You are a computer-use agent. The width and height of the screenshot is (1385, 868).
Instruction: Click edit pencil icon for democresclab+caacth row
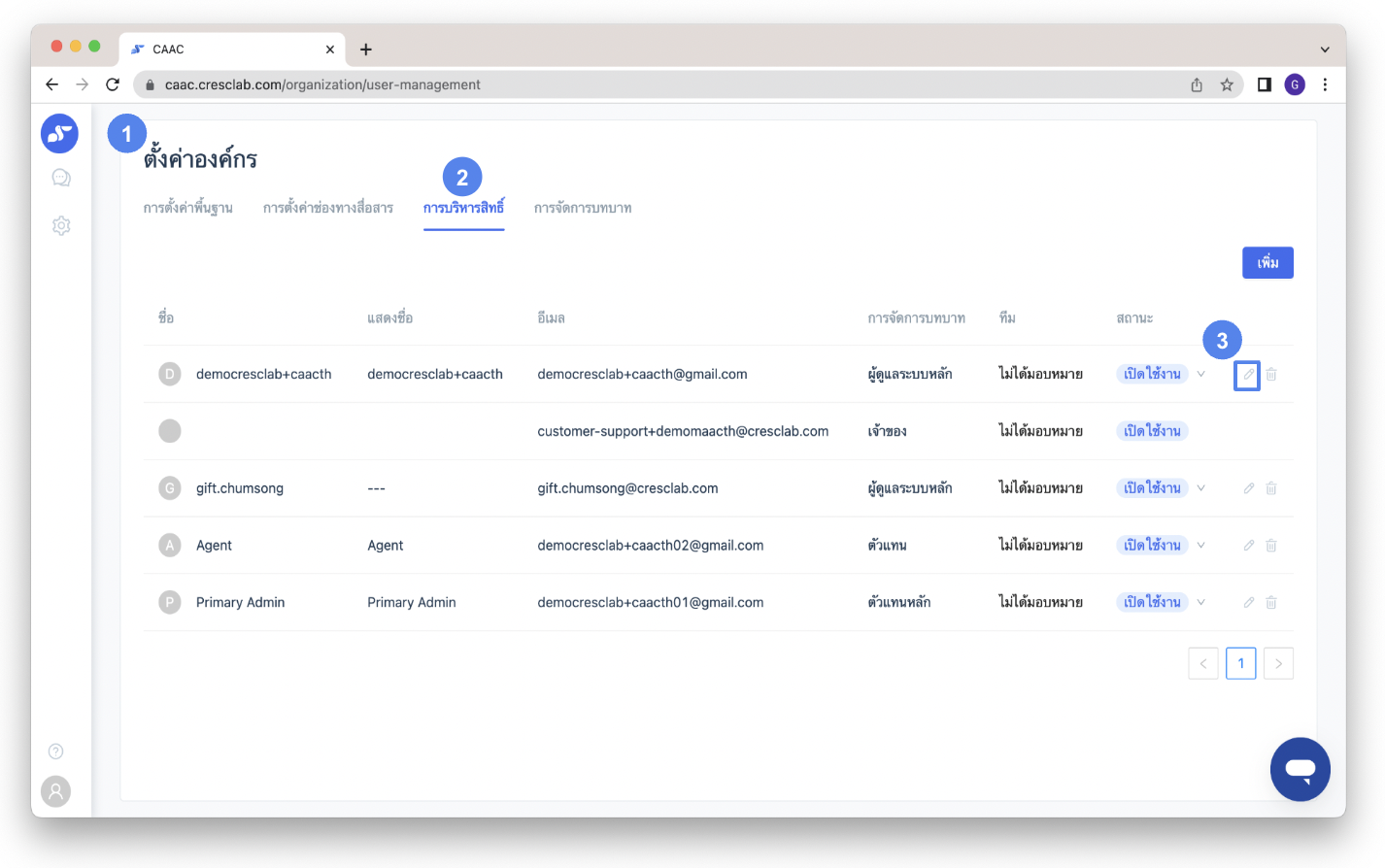pyautogui.click(x=1248, y=375)
